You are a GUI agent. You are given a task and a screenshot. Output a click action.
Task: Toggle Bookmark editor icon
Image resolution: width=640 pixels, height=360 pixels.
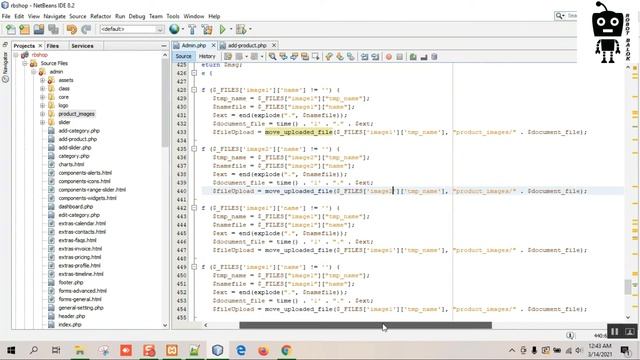[x=351, y=57]
